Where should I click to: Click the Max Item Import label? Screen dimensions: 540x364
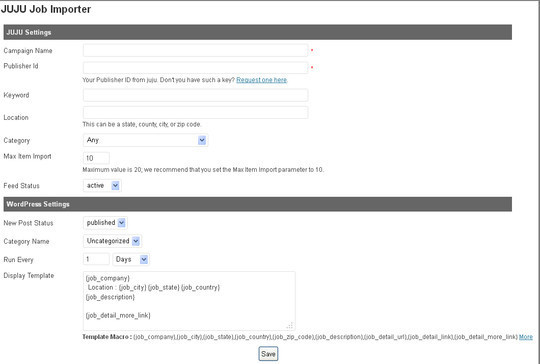(x=27, y=156)
